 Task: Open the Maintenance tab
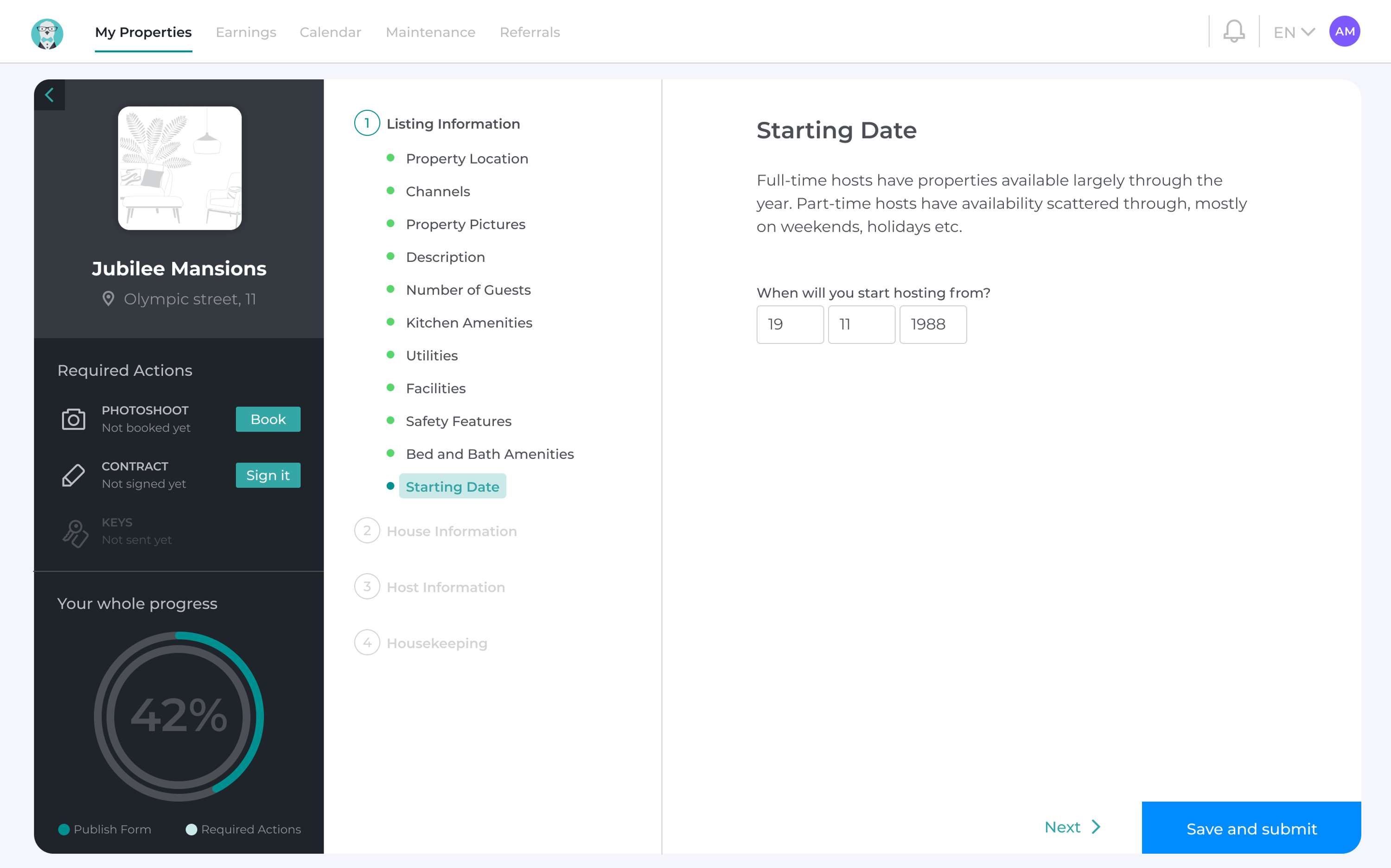[430, 32]
